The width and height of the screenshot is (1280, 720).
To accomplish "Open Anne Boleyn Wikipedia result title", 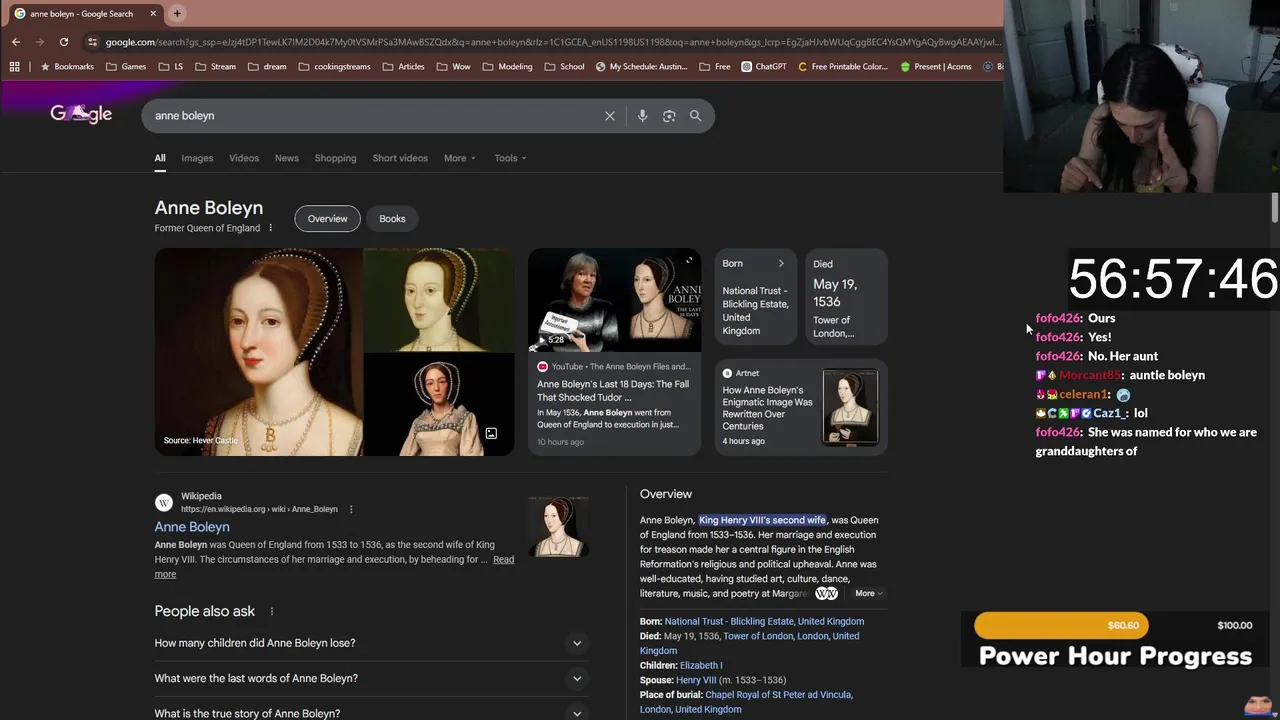I will pyautogui.click(x=192, y=527).
